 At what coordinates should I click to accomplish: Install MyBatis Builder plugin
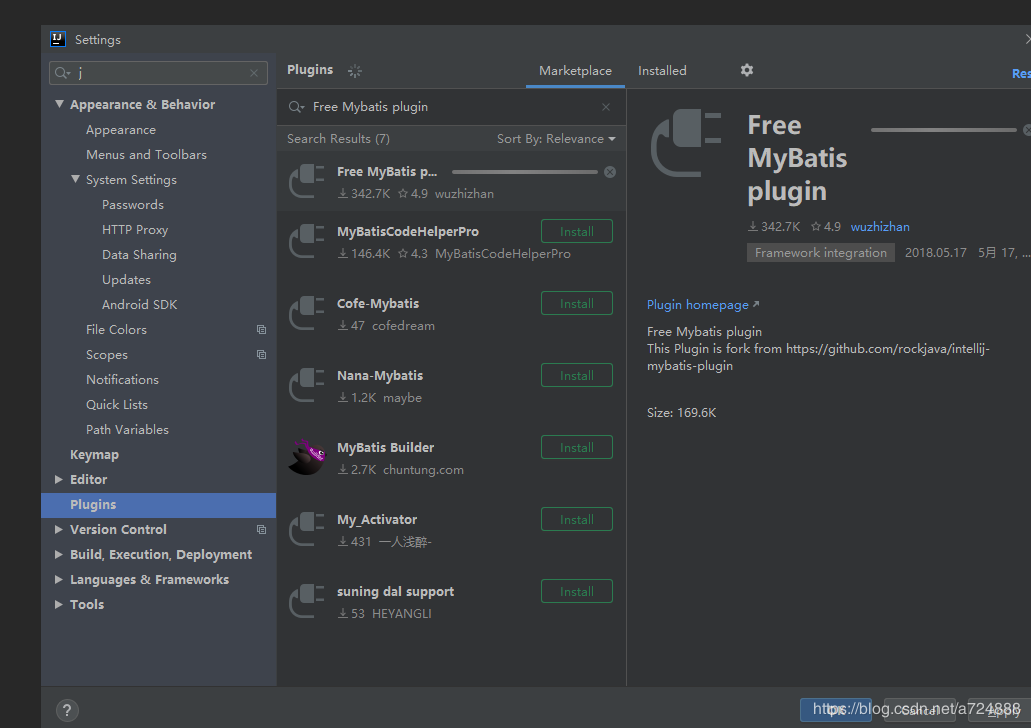point(577,447)
